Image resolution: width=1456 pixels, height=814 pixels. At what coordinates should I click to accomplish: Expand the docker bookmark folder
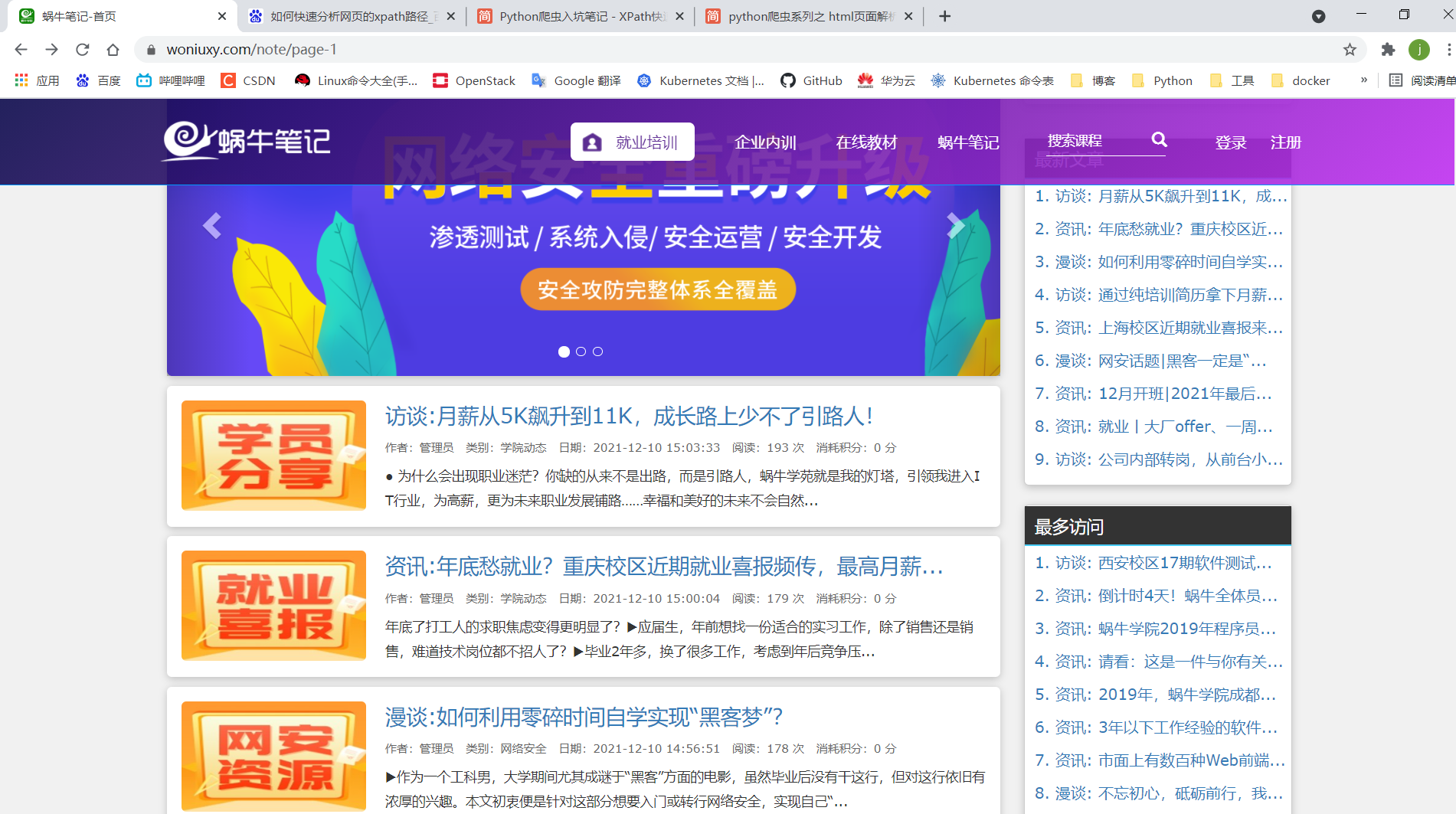[x=1301, y=80]
